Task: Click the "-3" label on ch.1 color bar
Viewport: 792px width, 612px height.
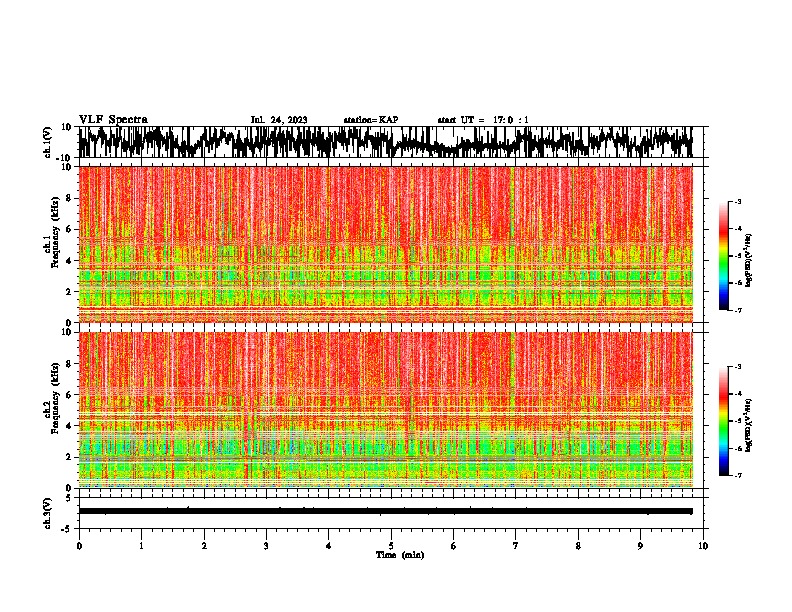Action: [x=738, y=201]
